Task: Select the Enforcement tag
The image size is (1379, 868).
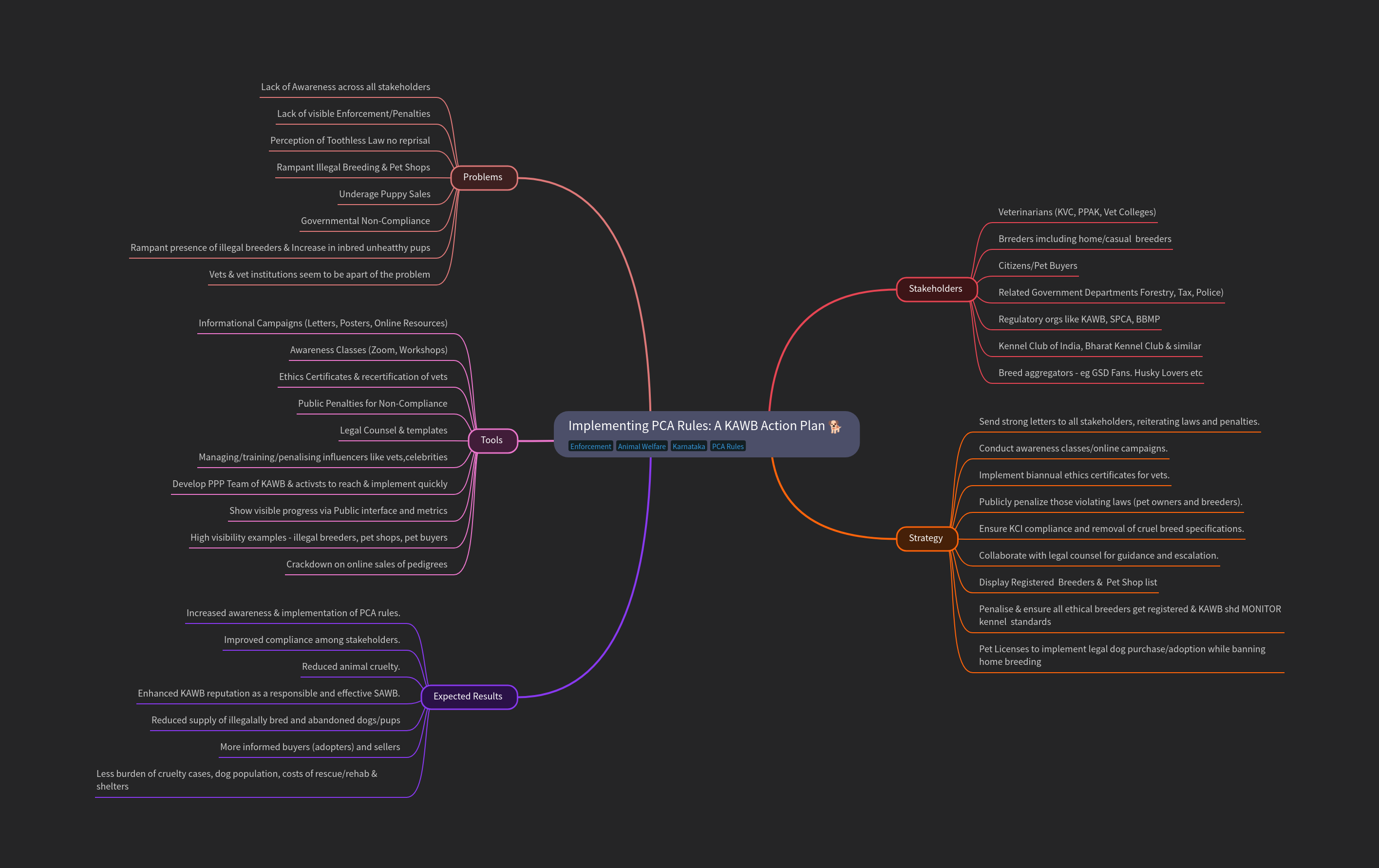Action: [590, 447]
